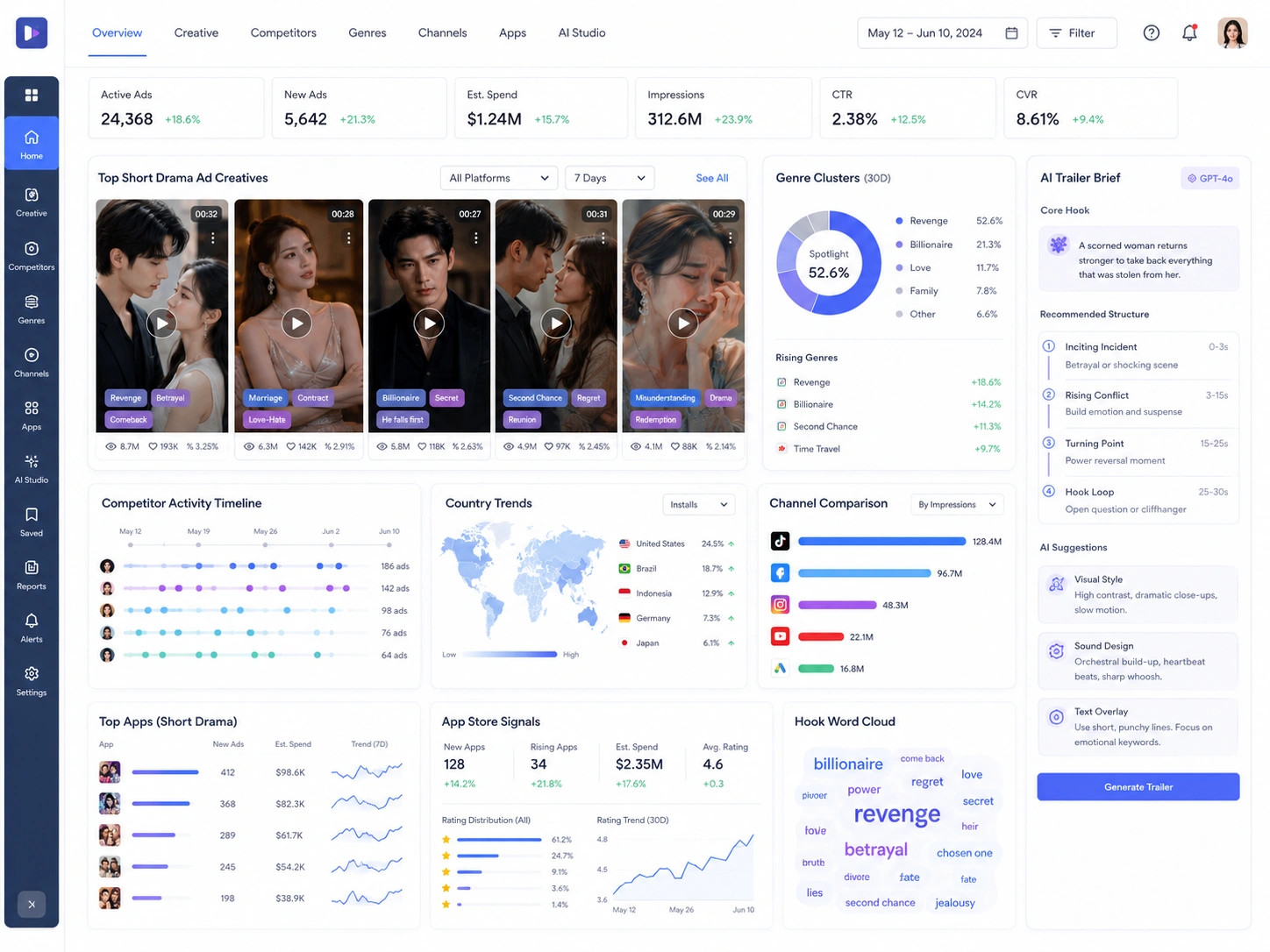Play the 00:29 Misunderstanding Drama creative

[x=683, y=323]
